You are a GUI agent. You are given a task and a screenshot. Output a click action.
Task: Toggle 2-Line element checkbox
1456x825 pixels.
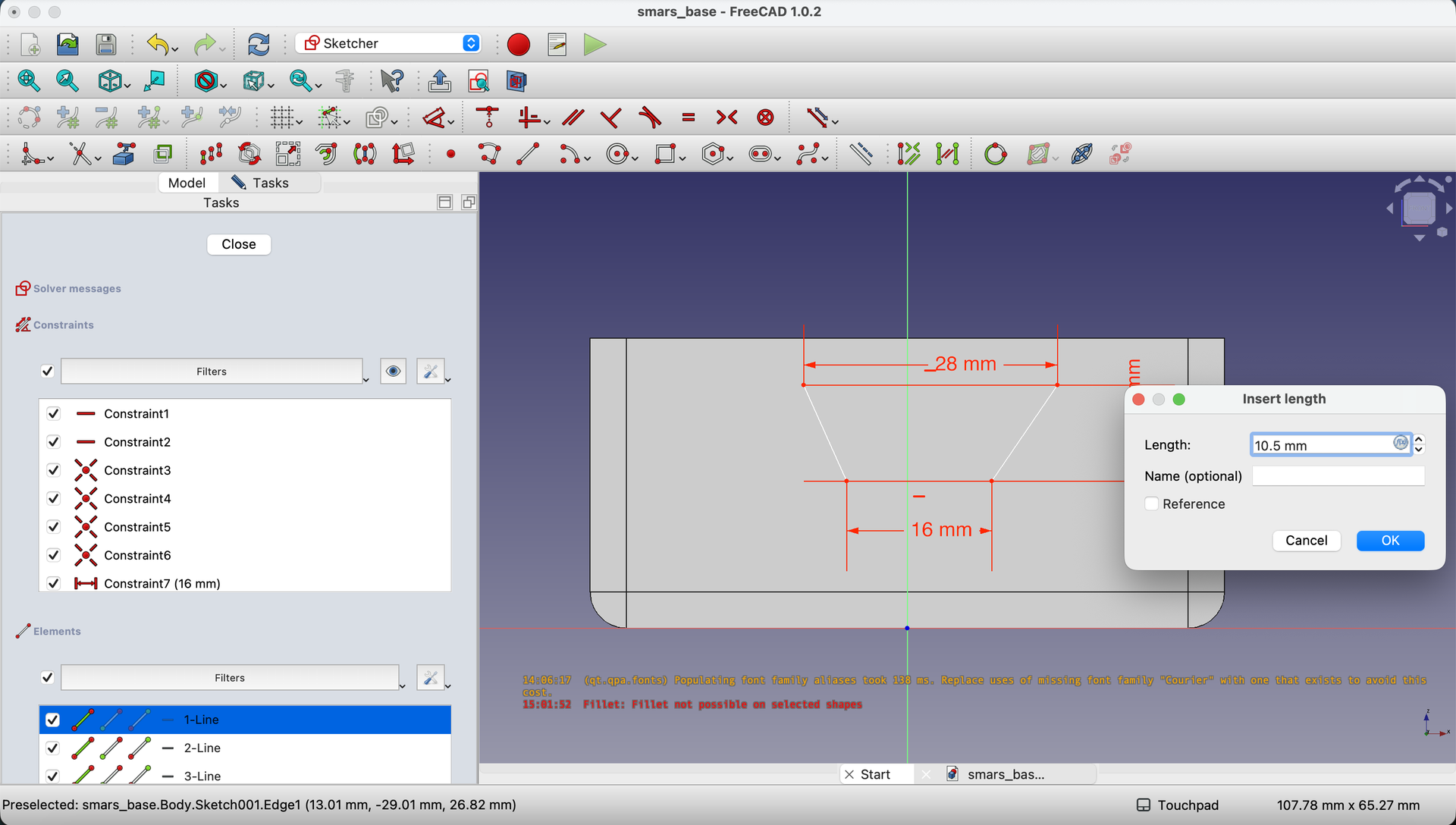52,748
